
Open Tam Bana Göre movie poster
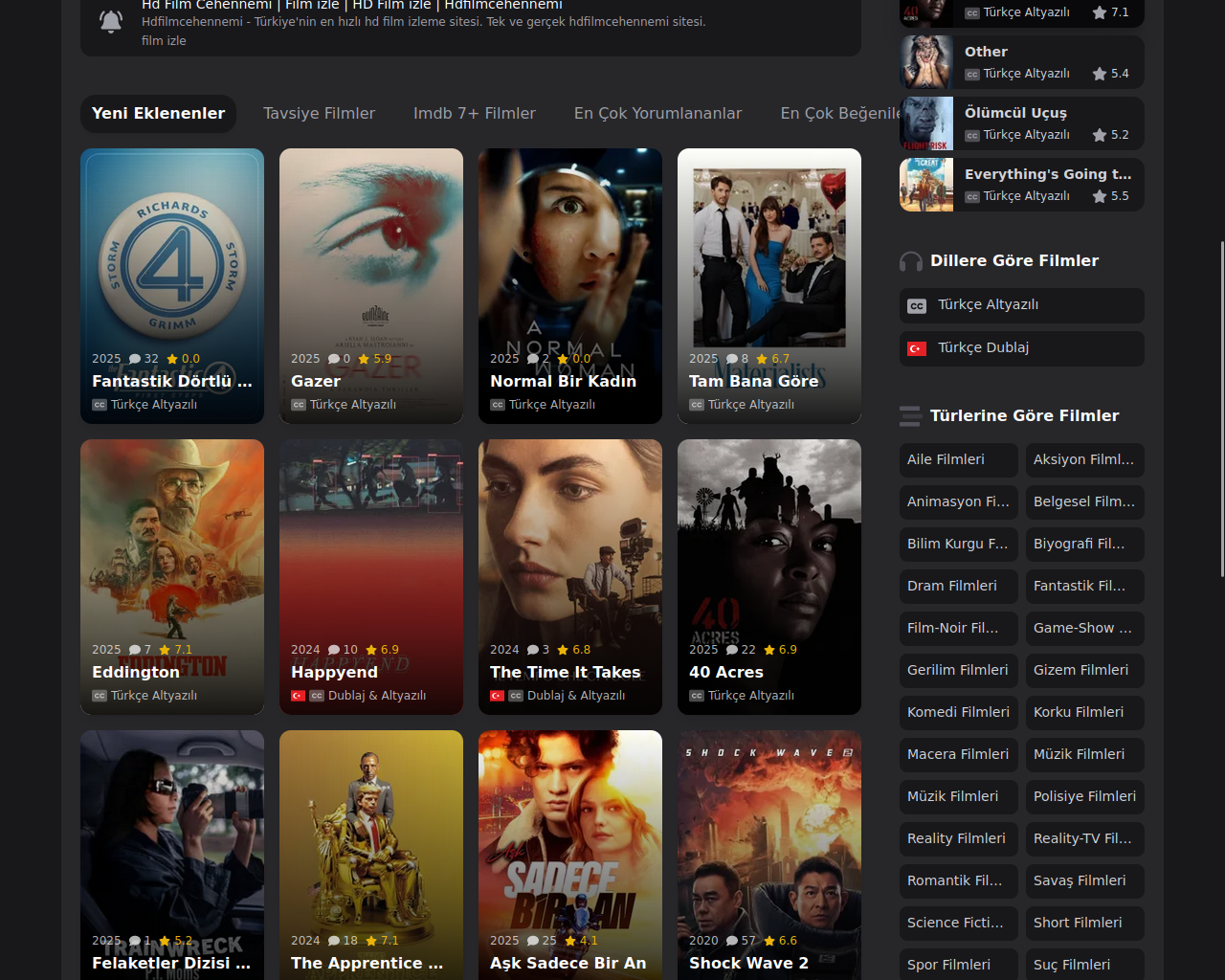point(769,286)
